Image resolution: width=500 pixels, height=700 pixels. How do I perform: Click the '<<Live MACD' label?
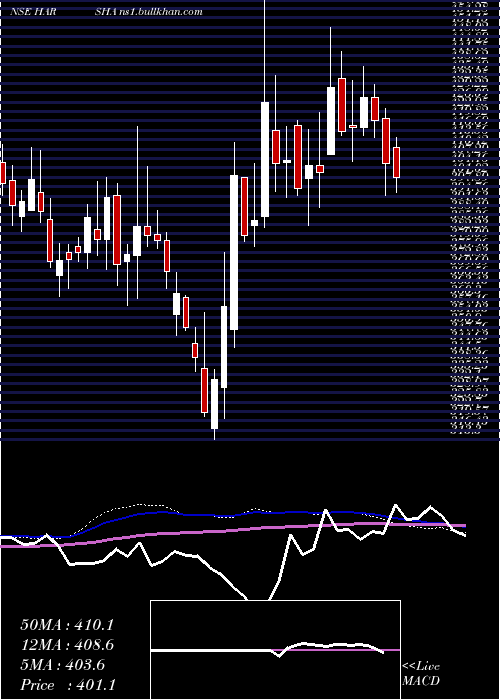click(x=421, y=673)
